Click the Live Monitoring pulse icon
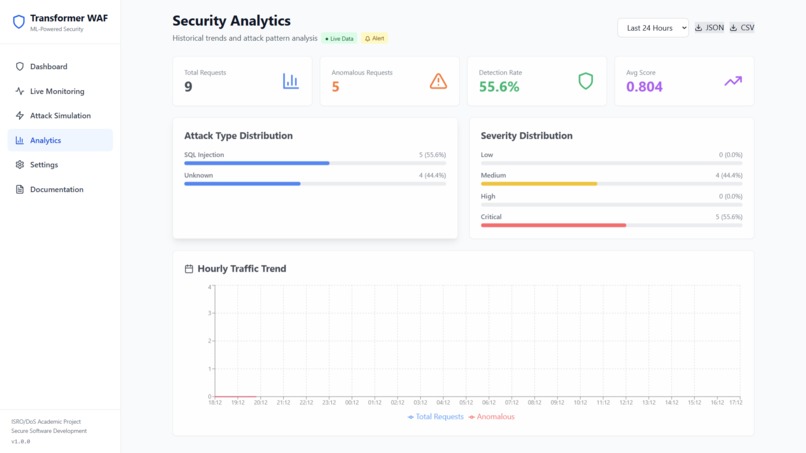 (x=20, y=91)
